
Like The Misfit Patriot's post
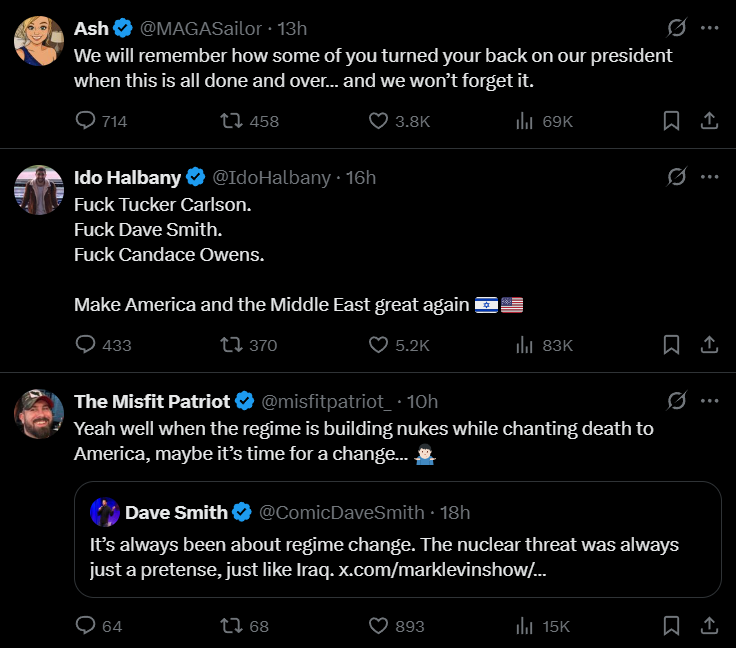378,626
